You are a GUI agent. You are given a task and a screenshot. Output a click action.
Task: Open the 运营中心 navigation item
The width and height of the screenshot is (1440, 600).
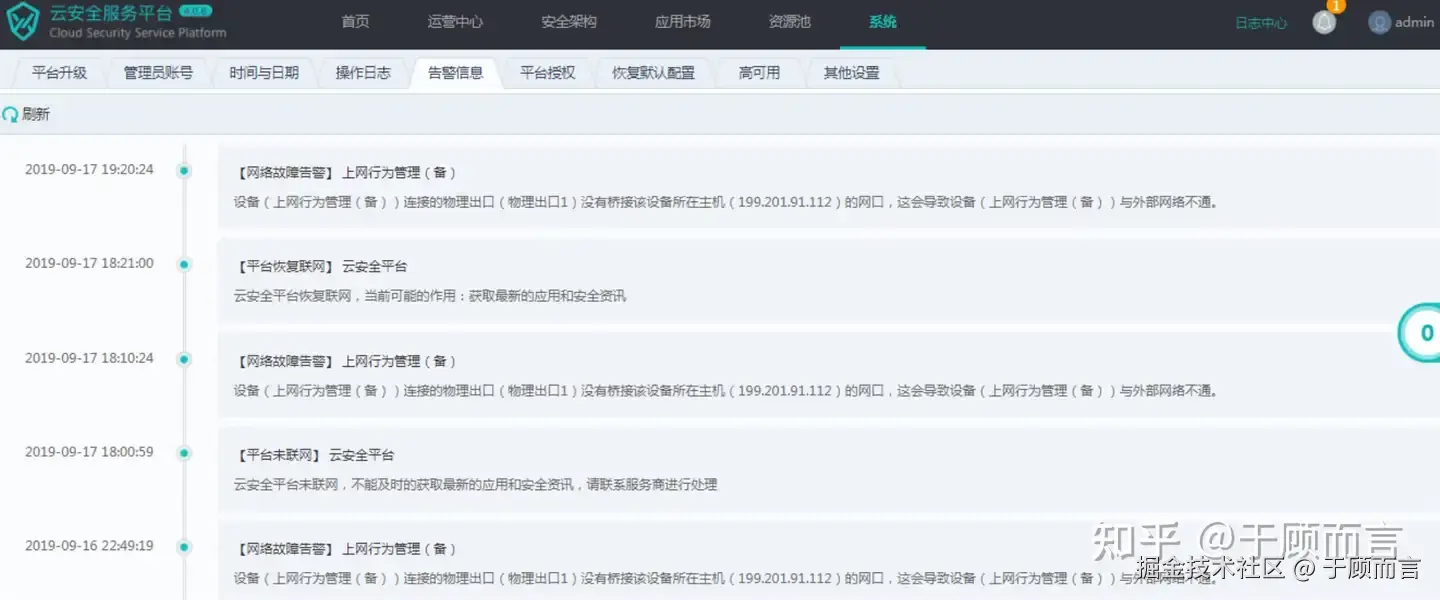(x=455, y=22)
